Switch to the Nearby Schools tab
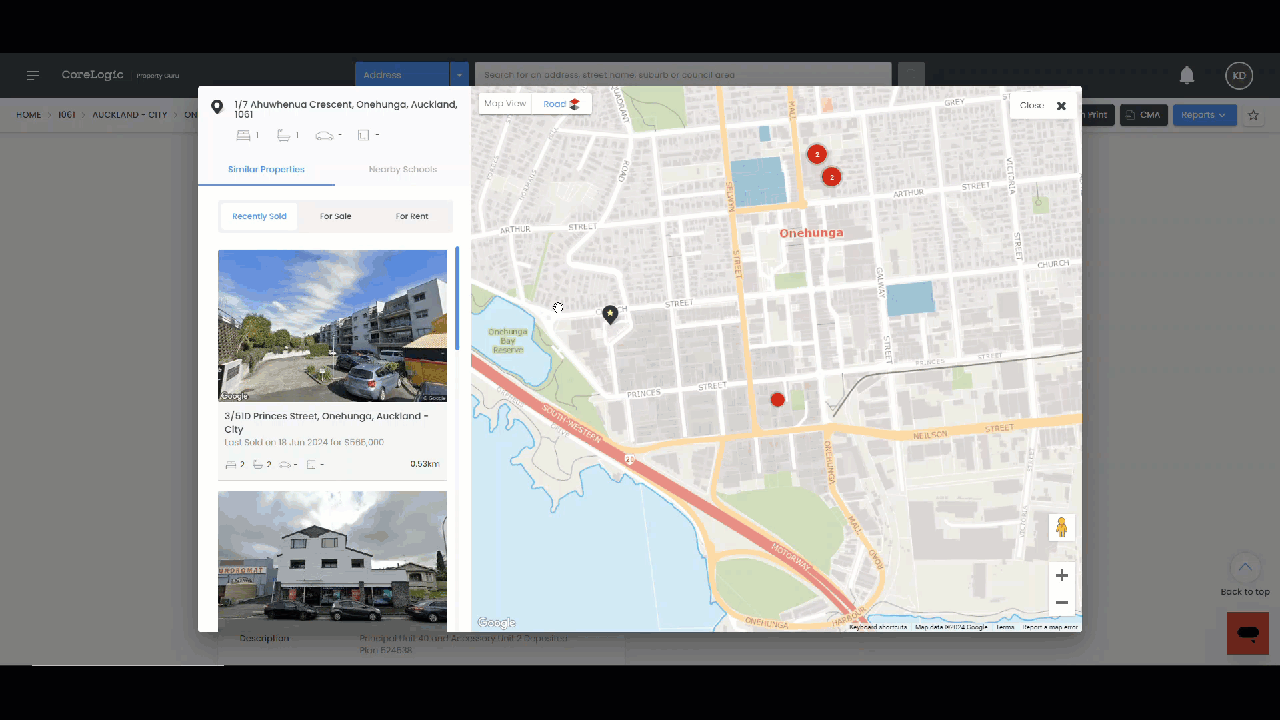Image resolution: width=1280 pixels, height=720 pixels. pyautogui.click(x=403, y=169)
